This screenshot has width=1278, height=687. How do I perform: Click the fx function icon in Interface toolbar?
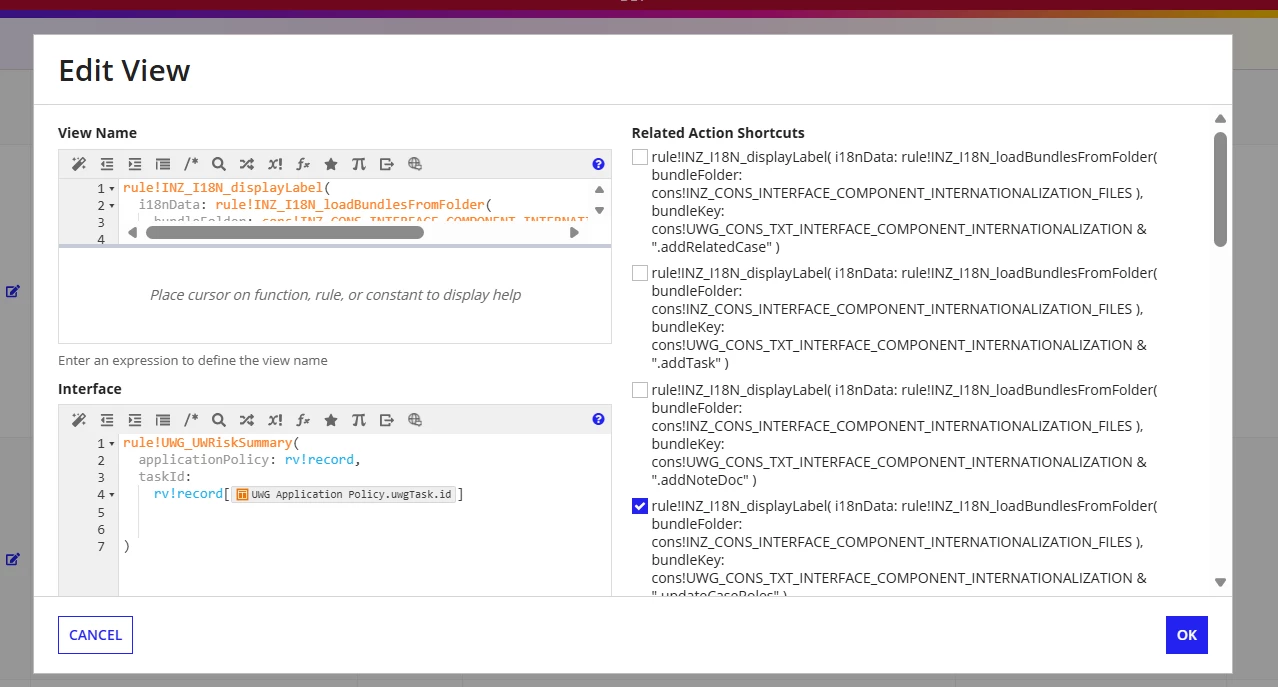click(x=303, y=420)
